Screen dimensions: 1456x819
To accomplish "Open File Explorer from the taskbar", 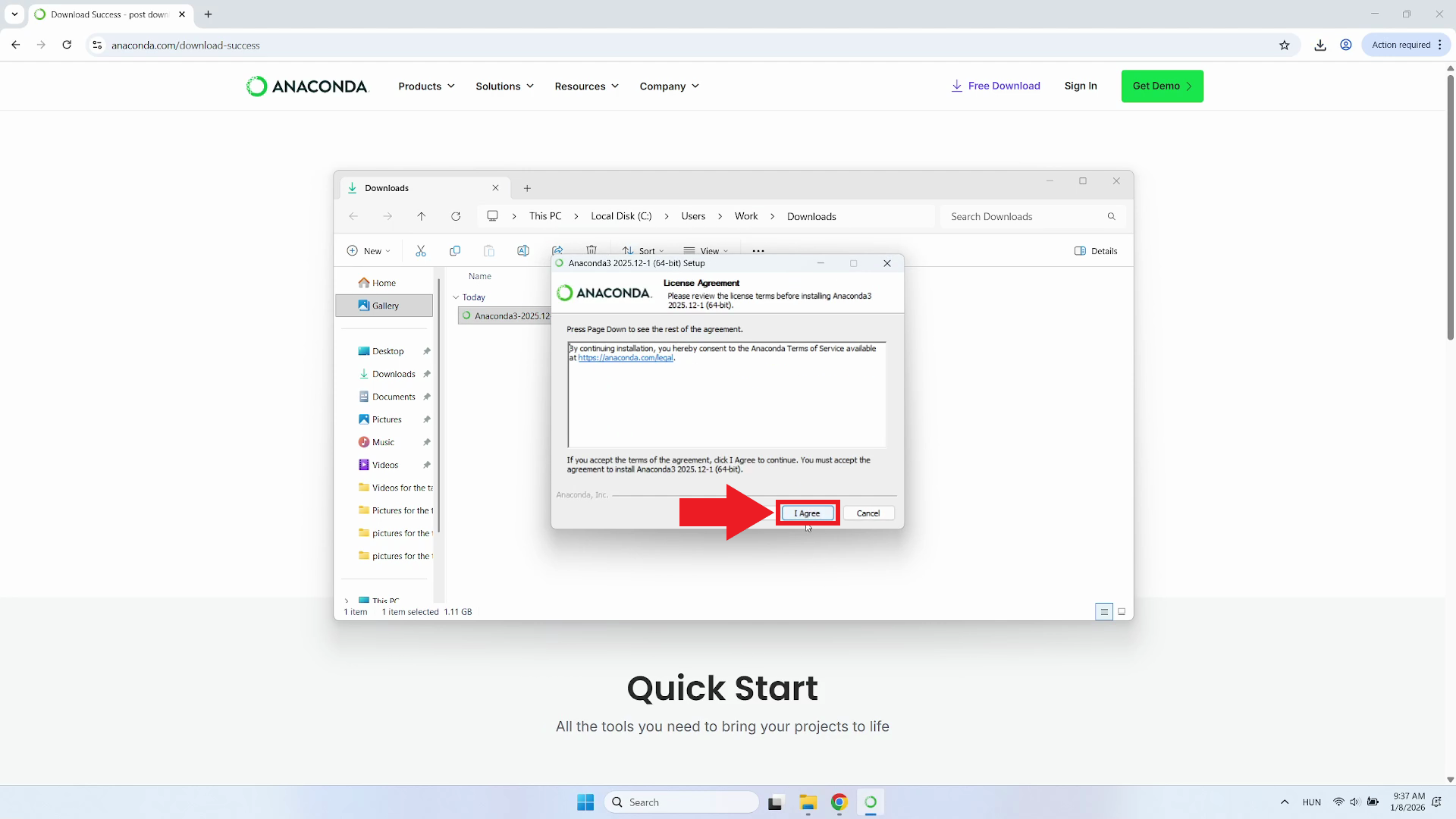I will tap(808, 802).
